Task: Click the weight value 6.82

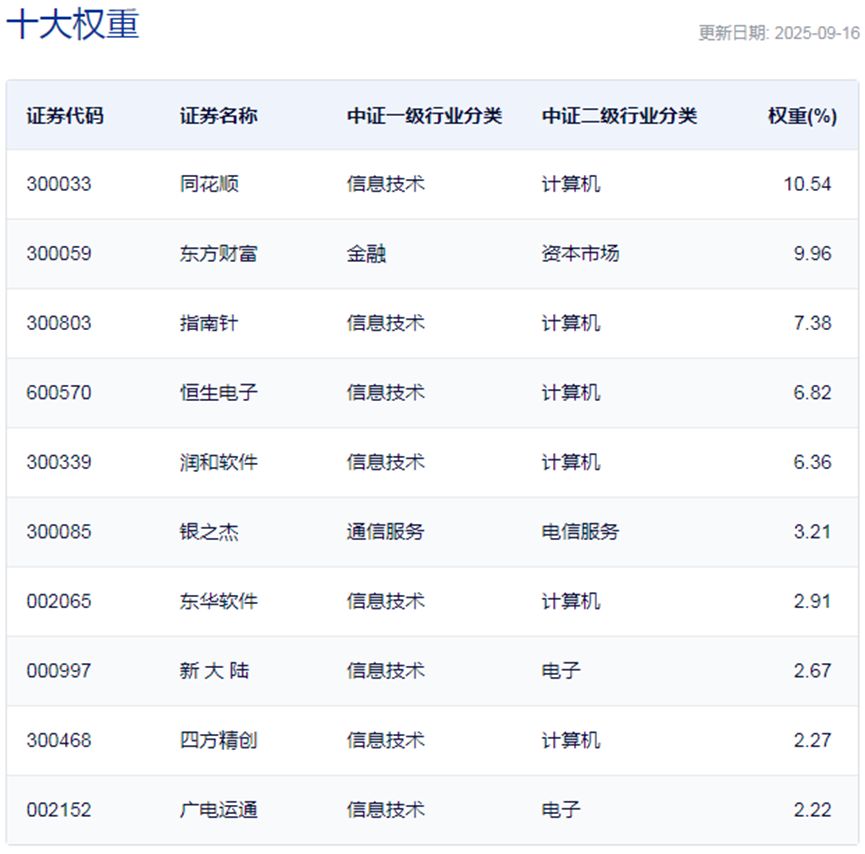Action: [x=812, y=392]
